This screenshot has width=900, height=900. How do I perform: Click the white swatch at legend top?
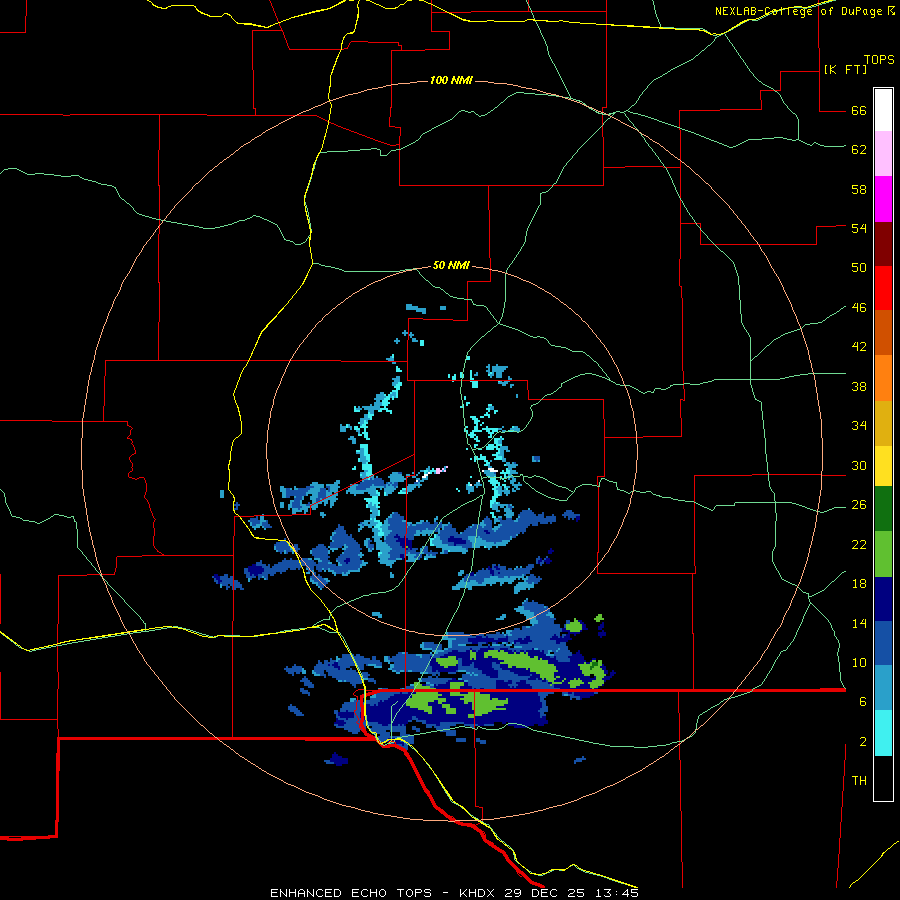pos(883,110)
